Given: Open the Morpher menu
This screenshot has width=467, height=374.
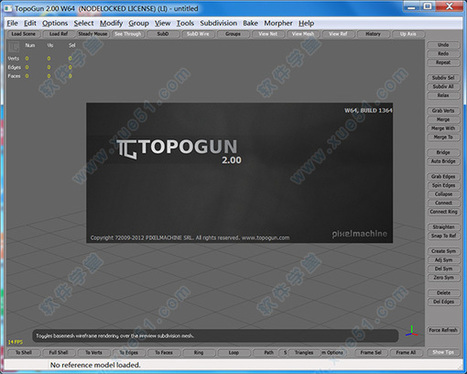Looking at the screenshot, I should pos(278,23).
